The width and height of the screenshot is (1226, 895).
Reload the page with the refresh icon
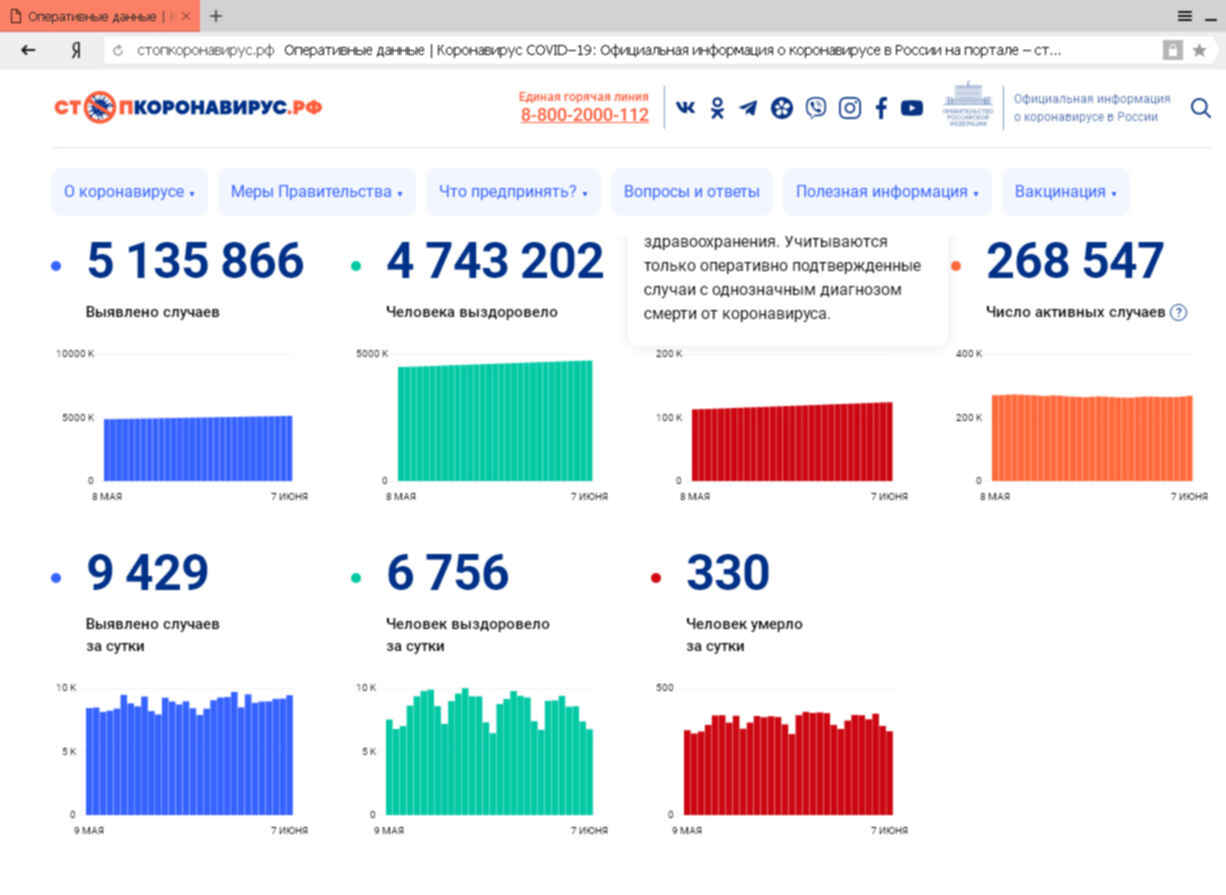(x=118, y=50)
